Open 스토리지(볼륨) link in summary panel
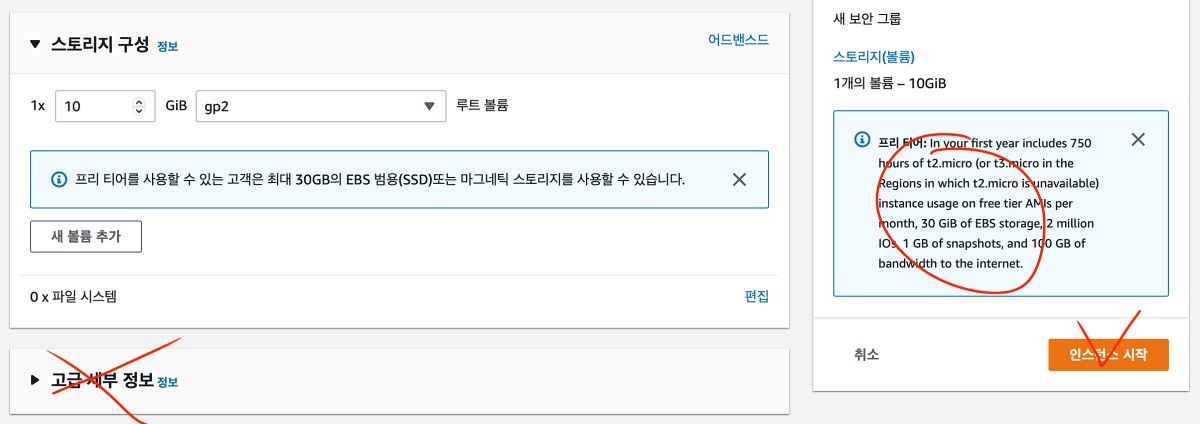Image resolution: width=1200 pixels, height=424 pixels. tap(873, 57)
